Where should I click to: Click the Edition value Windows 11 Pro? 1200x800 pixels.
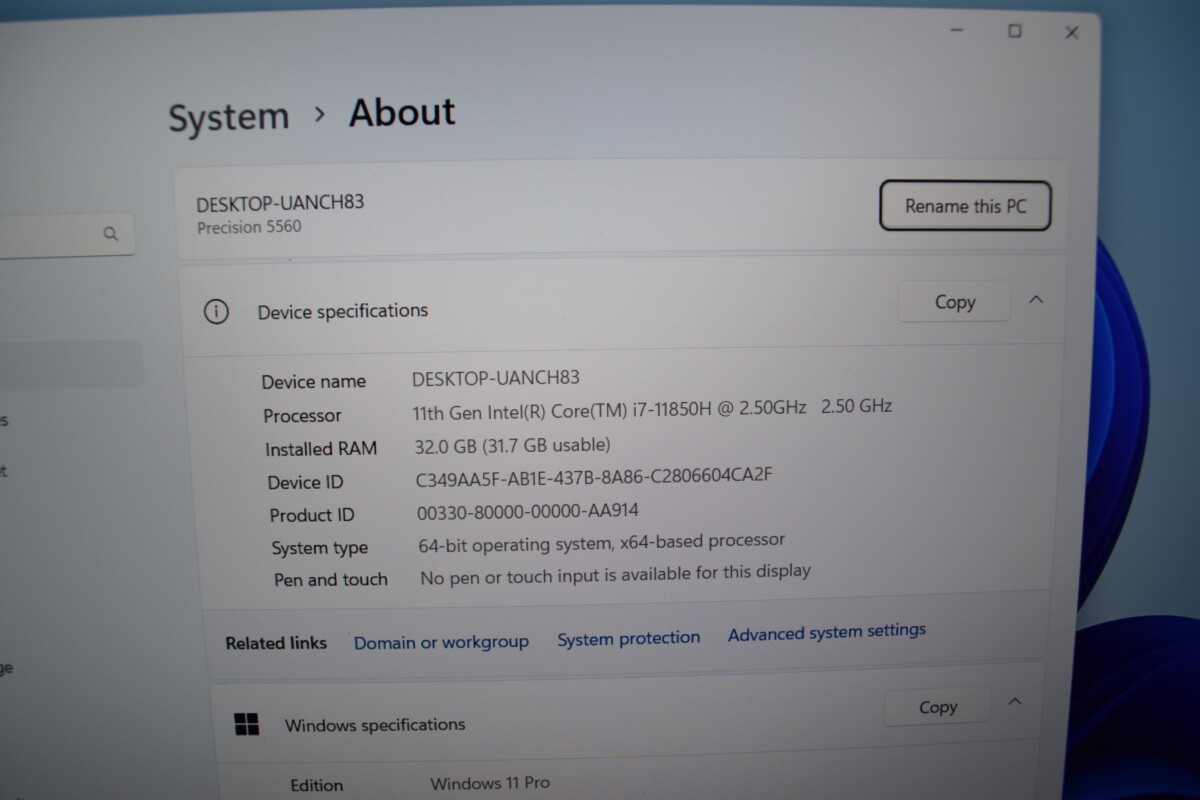coord(490,783)
